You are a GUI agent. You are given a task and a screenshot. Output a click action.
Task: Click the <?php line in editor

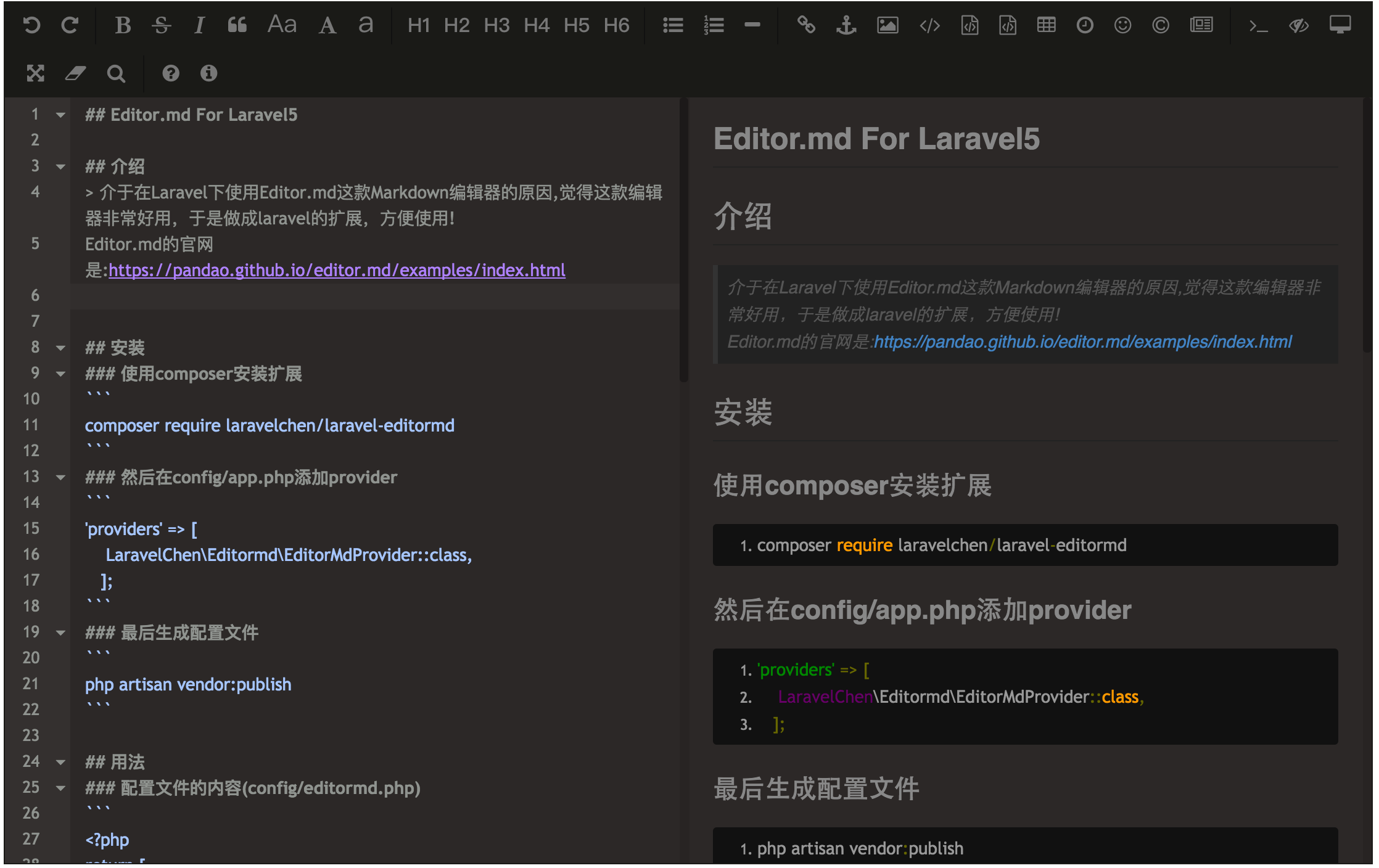(x=107, y=840)
